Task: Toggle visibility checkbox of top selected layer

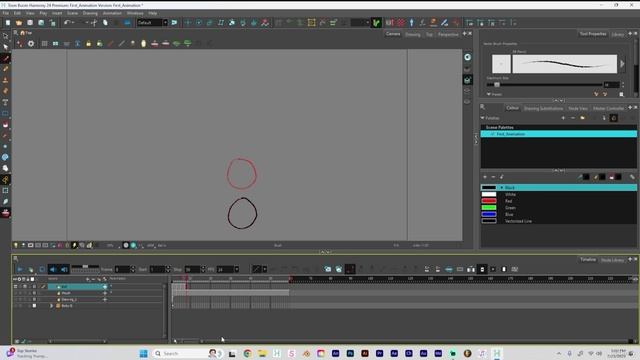Action: coord(16,287)
